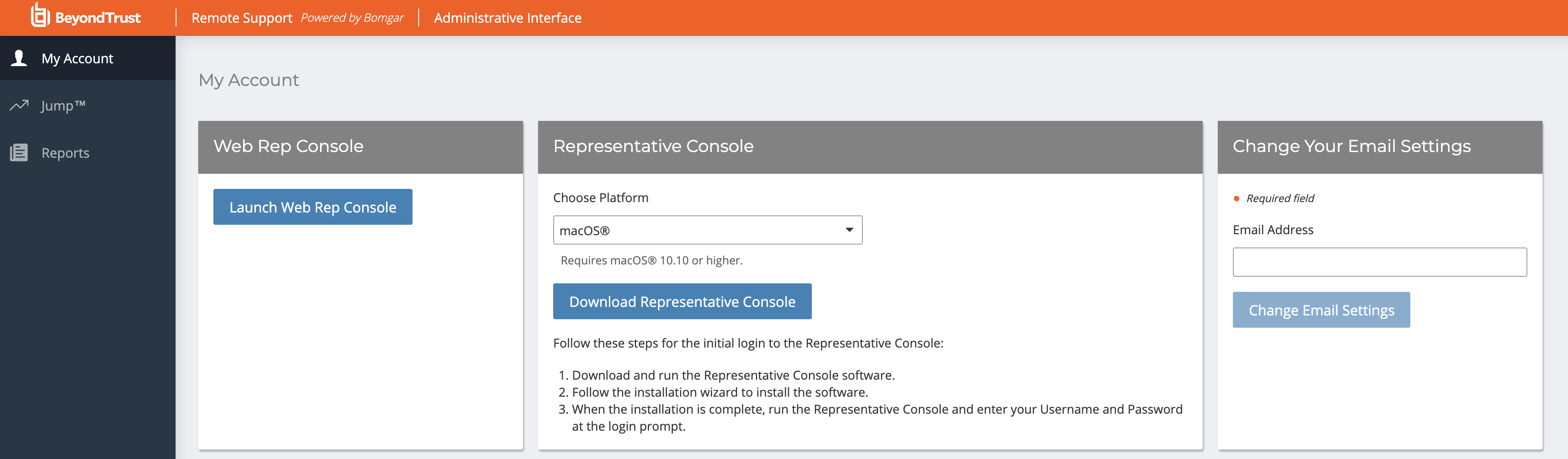Image resolution: width=1568 pixels, height=459 pixels.
Task: Click the Administrative Interface header text
Action: click(508, 18)
